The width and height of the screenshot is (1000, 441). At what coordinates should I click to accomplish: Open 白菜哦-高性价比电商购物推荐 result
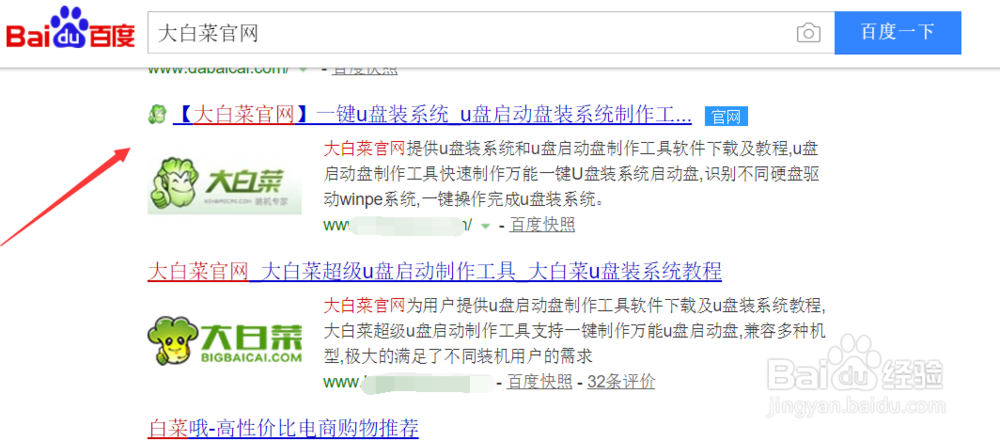click(x=283, y=427)
